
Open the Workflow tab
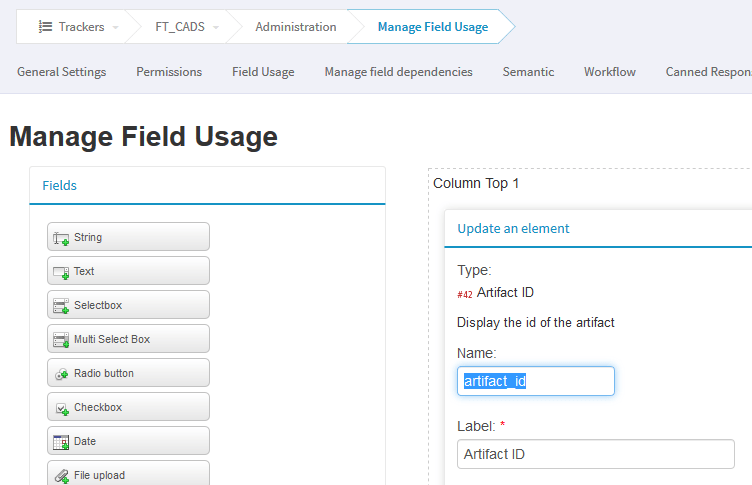[610, 72]
